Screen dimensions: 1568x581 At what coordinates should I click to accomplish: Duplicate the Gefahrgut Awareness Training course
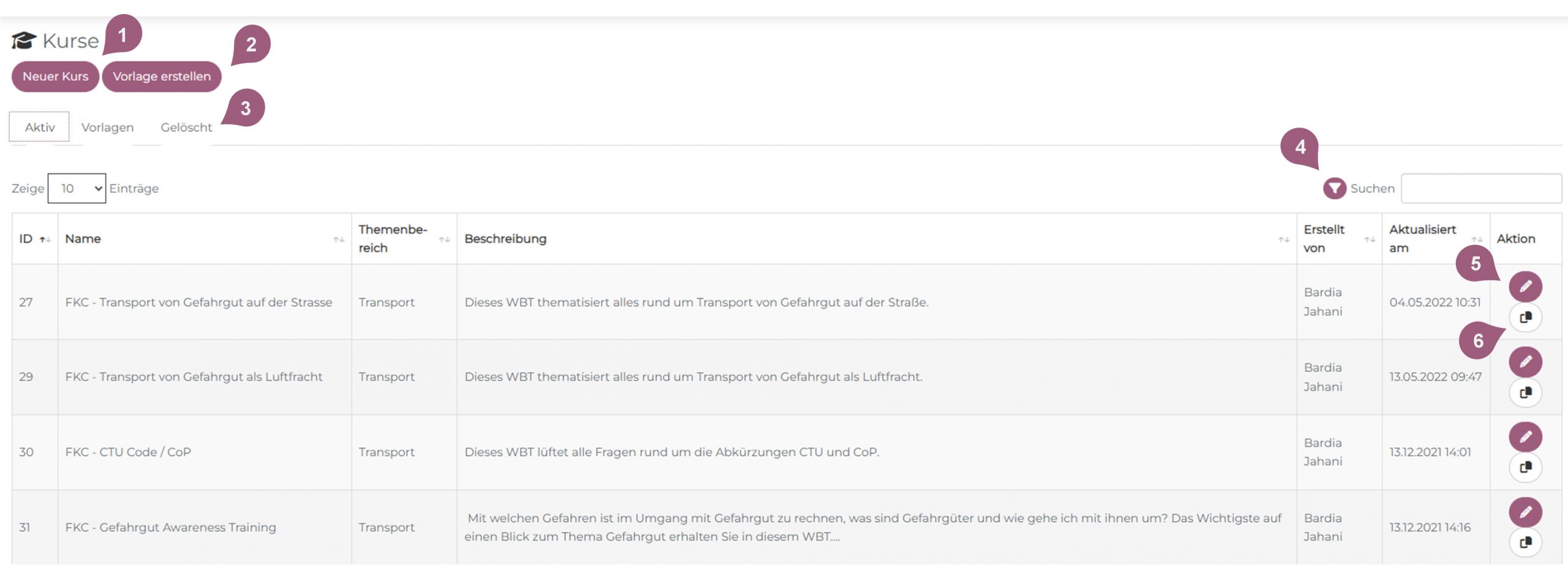[x=1525, y=542]
